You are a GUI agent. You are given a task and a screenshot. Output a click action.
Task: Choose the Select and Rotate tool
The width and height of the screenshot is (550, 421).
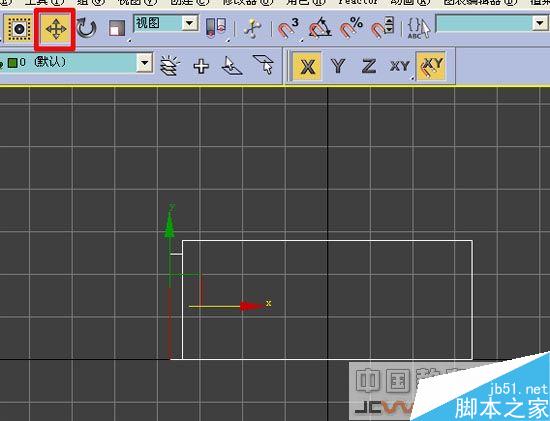tap(86, 28)
